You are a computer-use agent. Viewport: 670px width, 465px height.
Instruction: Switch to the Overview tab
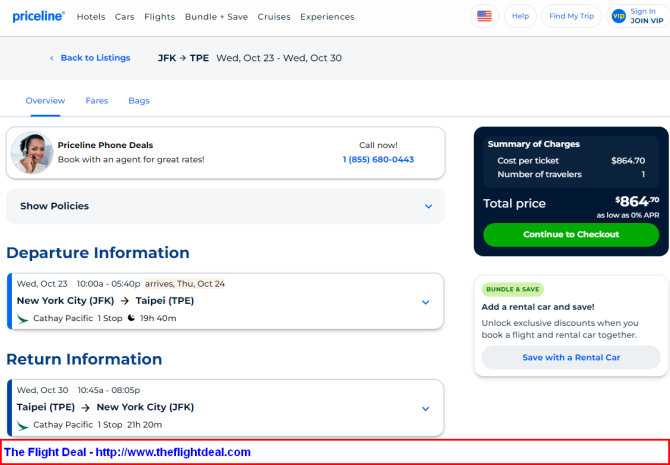tap(45, 101)
